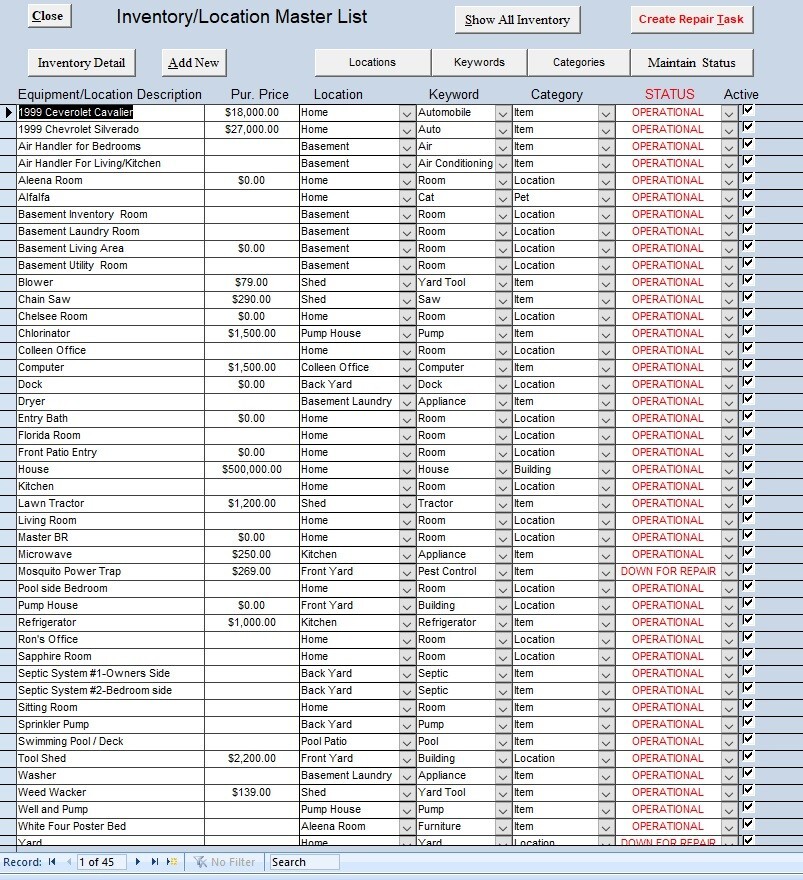Click inside the Search field
The width and height of the screenshot is (803, 880).
[x=303, y=861]
